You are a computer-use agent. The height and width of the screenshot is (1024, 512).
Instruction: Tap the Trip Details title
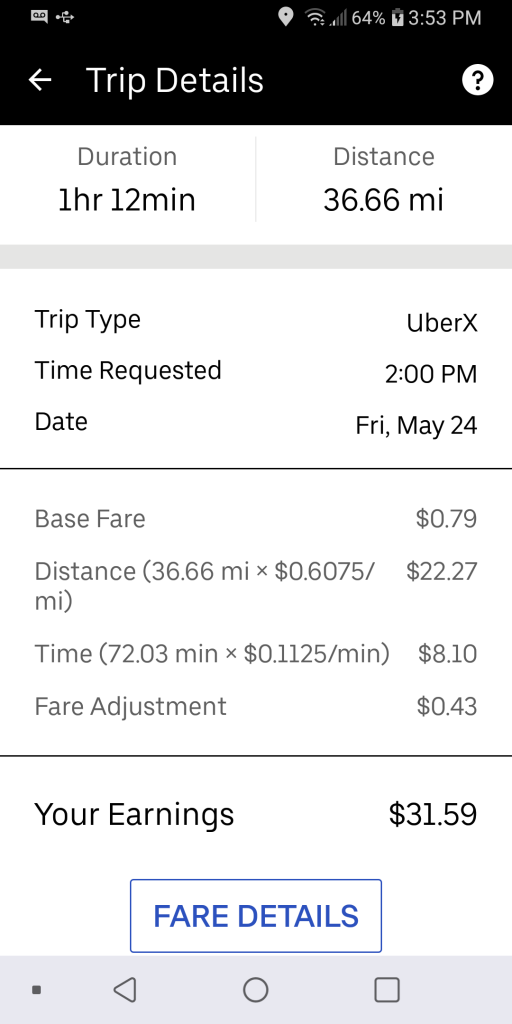174,80
